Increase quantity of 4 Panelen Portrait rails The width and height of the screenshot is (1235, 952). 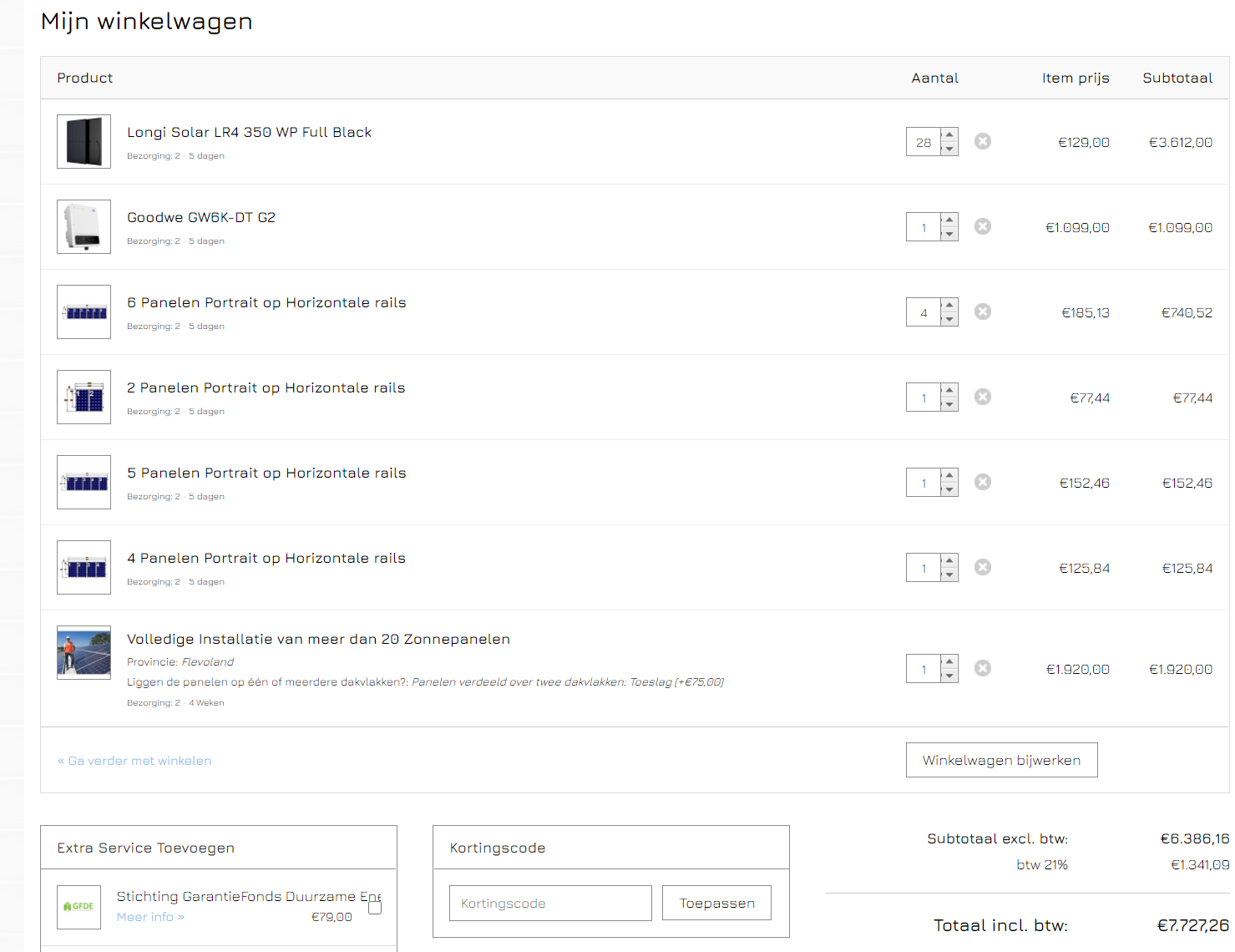point(949,560)
